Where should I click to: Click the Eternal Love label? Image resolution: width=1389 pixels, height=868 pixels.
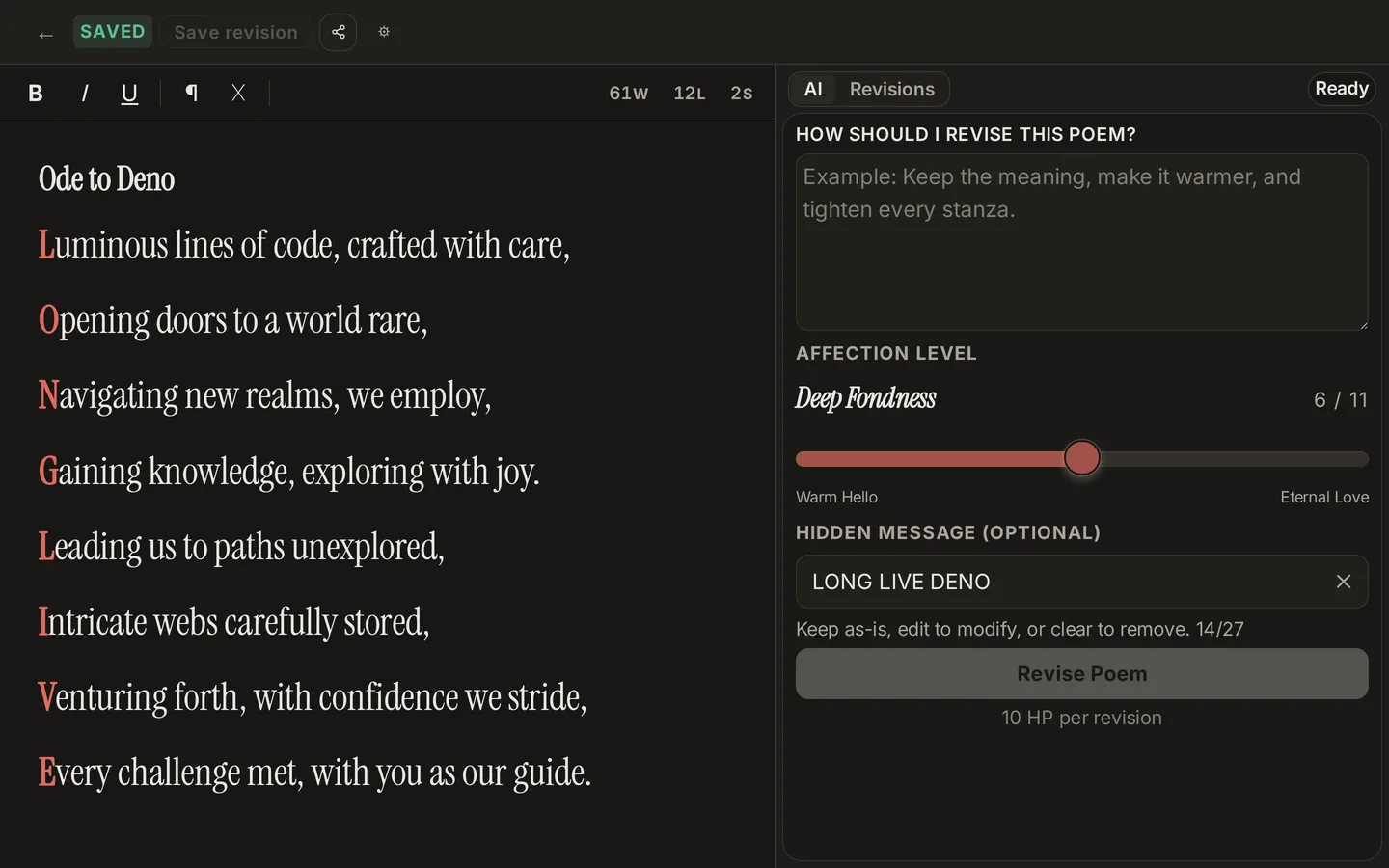[x=1324, y=497]
